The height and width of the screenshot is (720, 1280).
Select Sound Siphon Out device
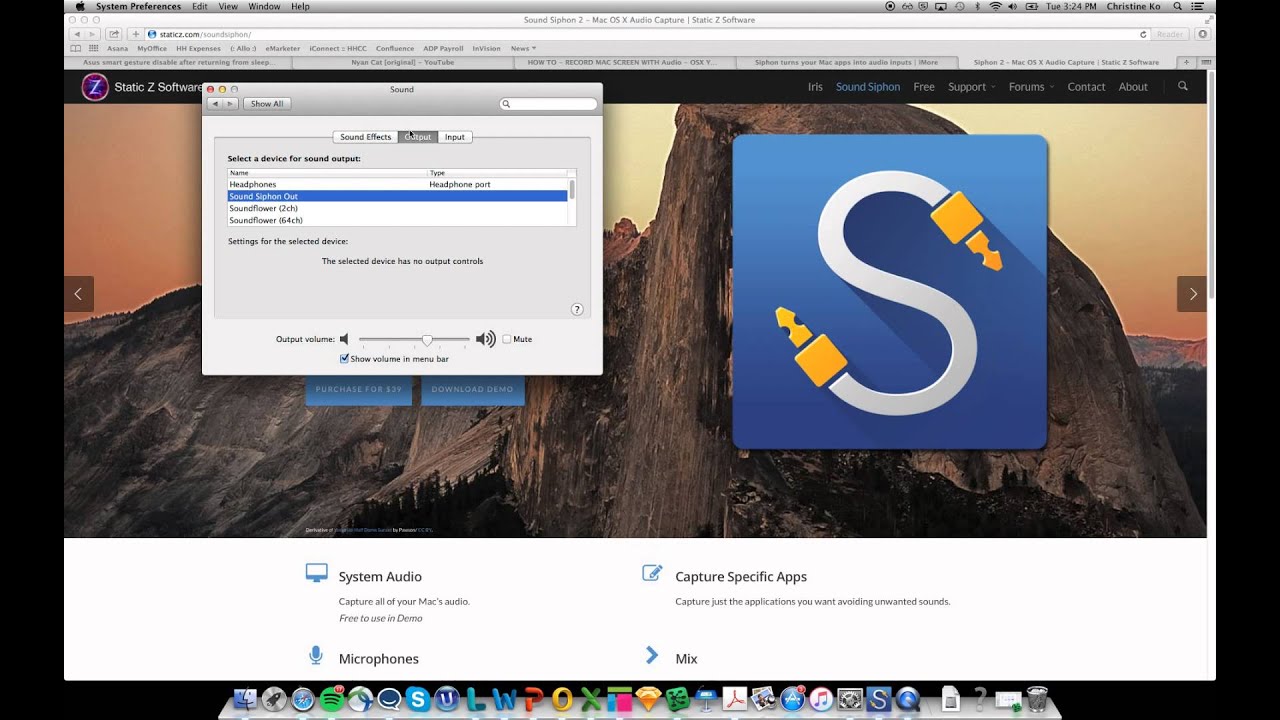tap(397, 196)
